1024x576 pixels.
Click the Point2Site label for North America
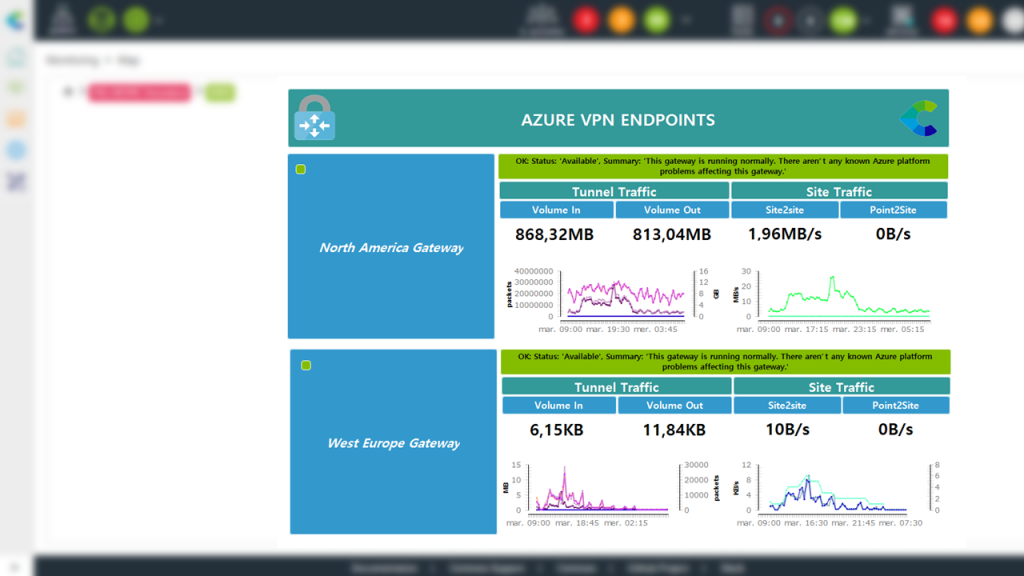pos(893,210)
